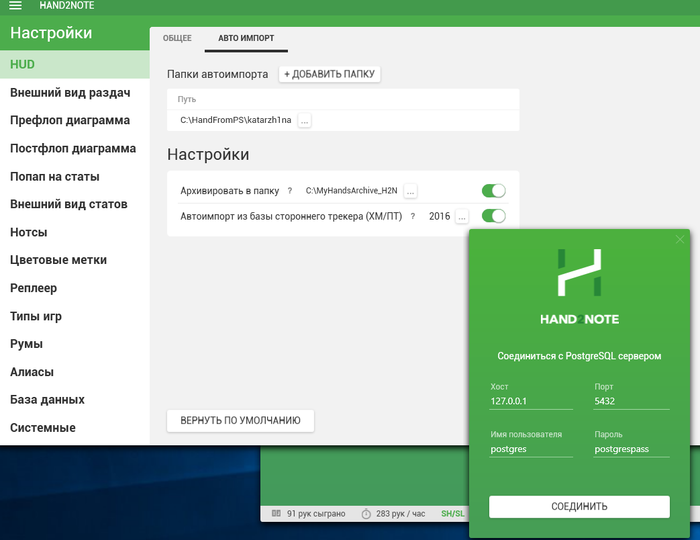700x540 pixels.
Task: Click the ДОБАВИТЬ ПАПКУ button
Action: pos(329,74)
